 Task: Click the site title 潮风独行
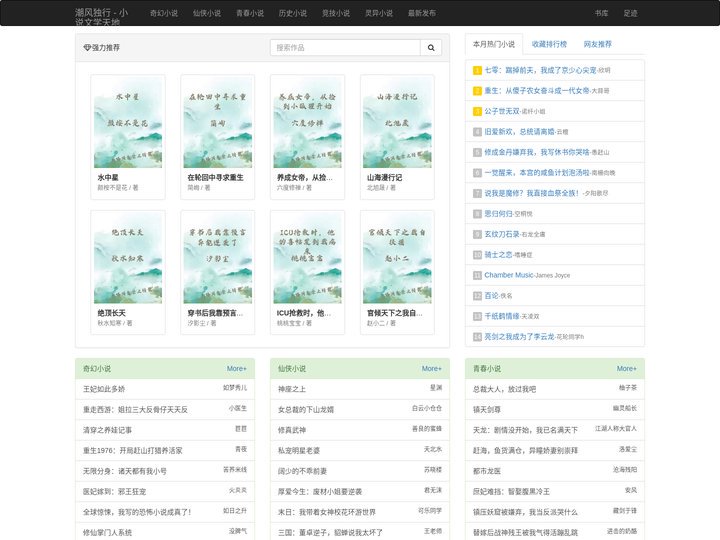[102, 17]
